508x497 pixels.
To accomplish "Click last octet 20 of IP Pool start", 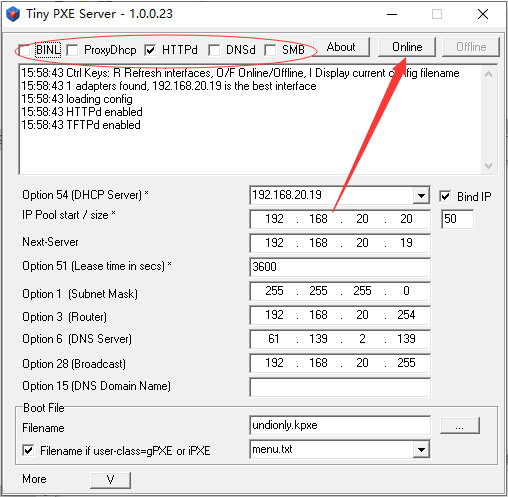I will [406, 219].
